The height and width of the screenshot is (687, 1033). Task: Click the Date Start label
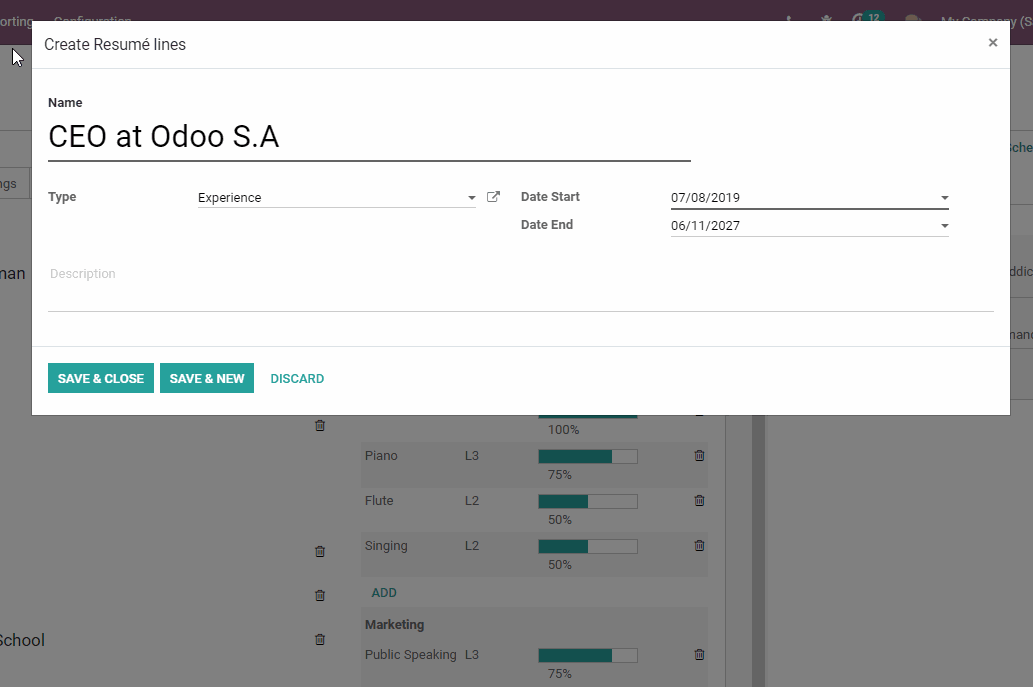coord(550,197)
